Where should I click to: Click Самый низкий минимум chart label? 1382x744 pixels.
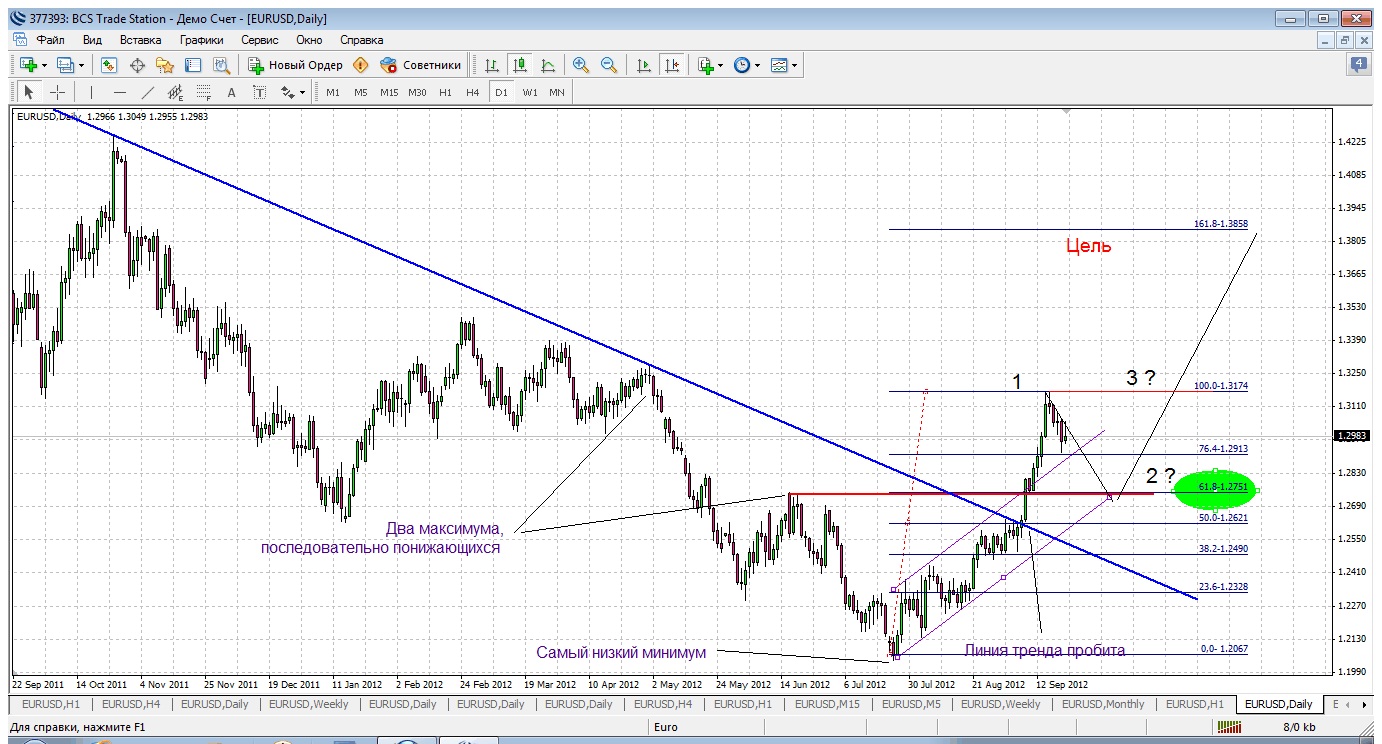(x=621, y=652)
